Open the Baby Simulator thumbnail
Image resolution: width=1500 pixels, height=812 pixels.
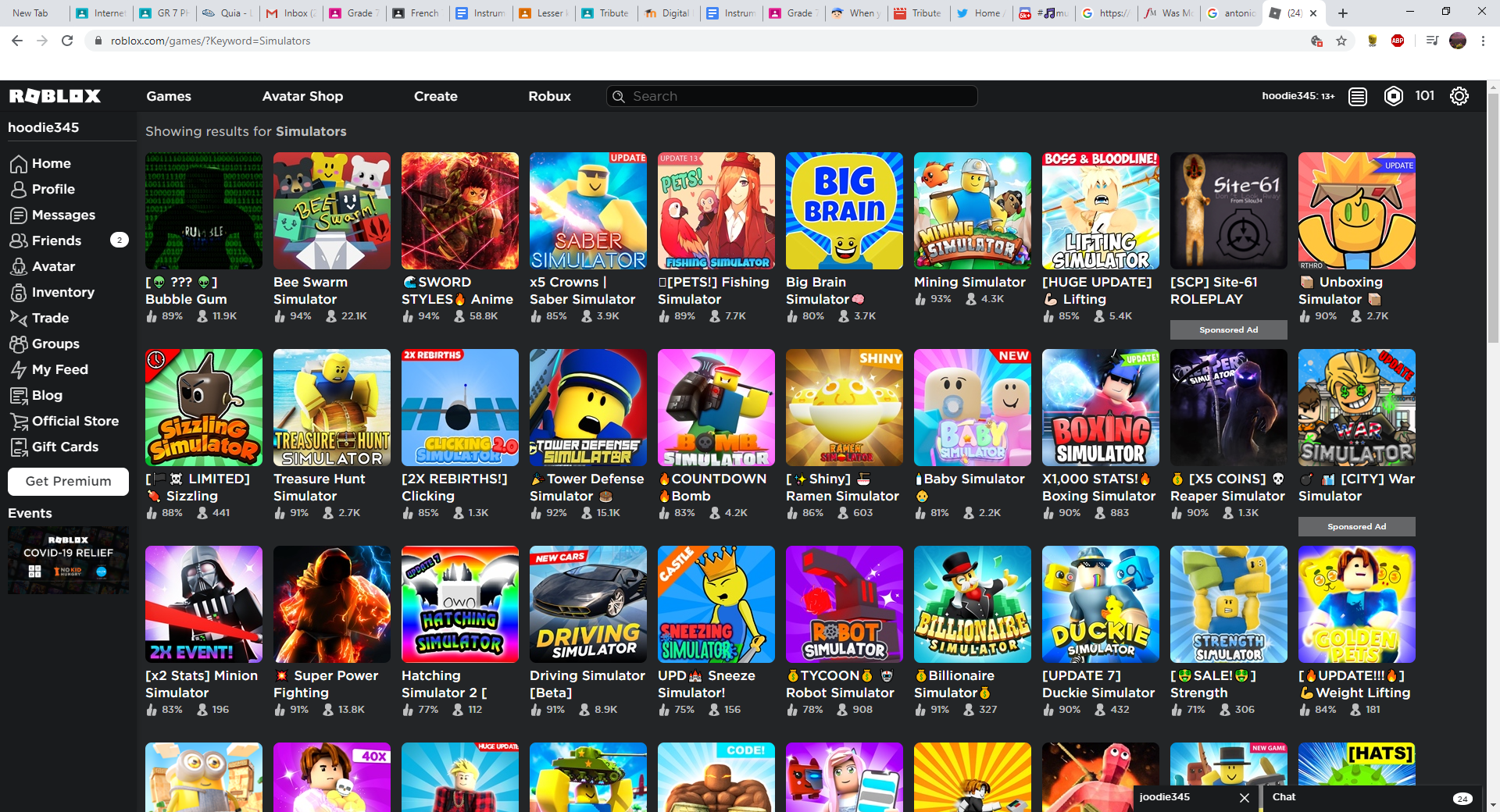click(x=973, y=408)
